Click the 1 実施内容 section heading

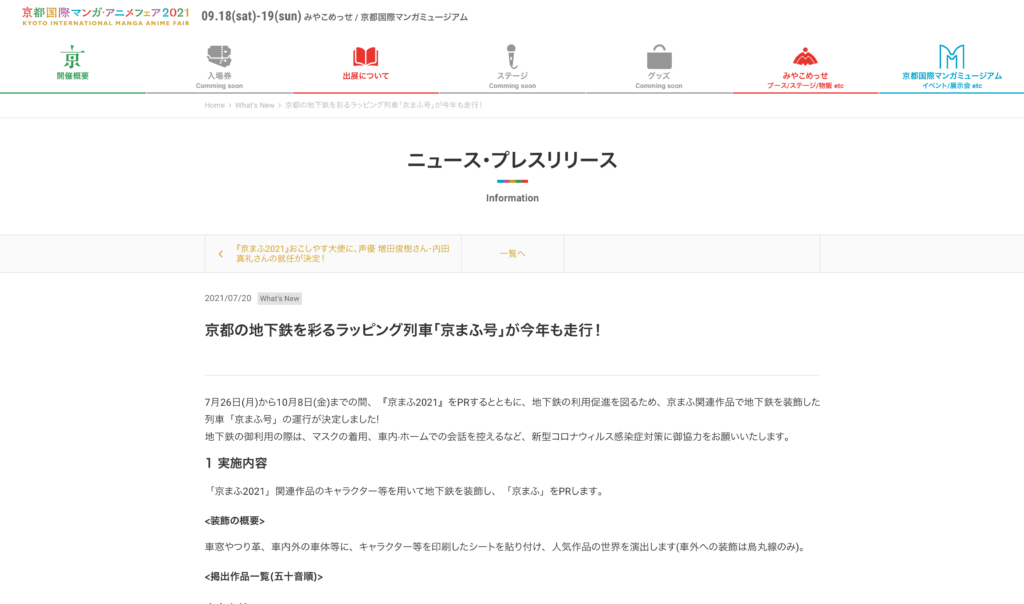pos(236,463)
